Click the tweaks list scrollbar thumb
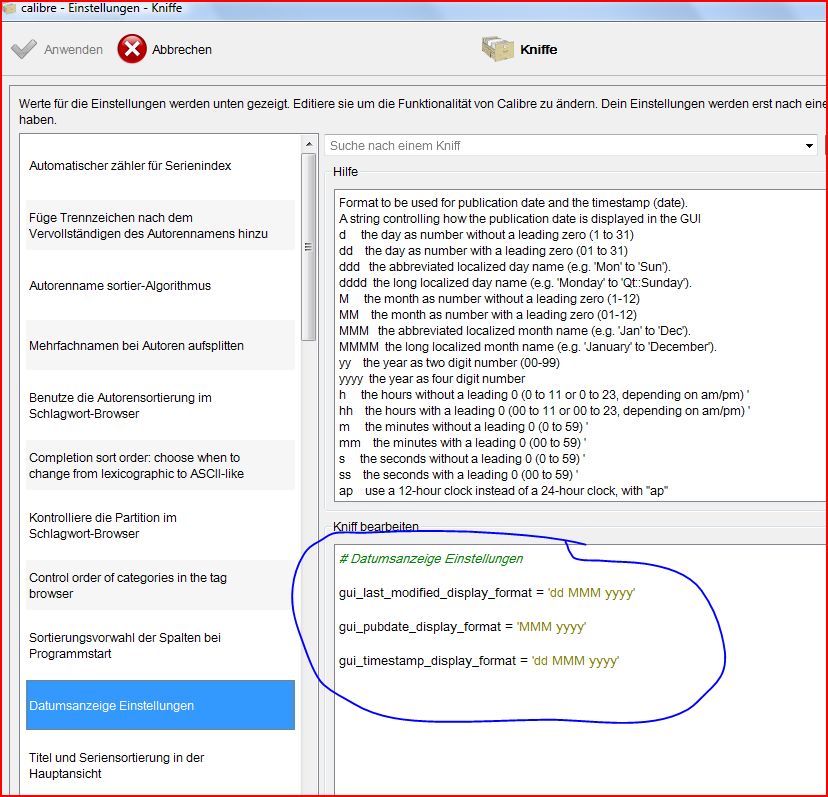The height and width of the screenshot is (797, 828). (x=309, y=247)
